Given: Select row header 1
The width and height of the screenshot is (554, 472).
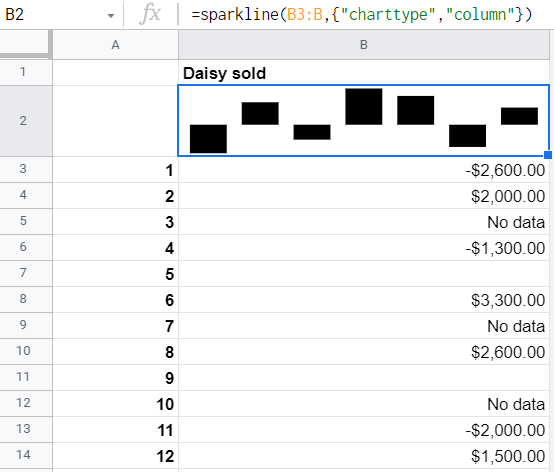Looking at the screenshot, I should pyautogui.click(x=26, y=72).
